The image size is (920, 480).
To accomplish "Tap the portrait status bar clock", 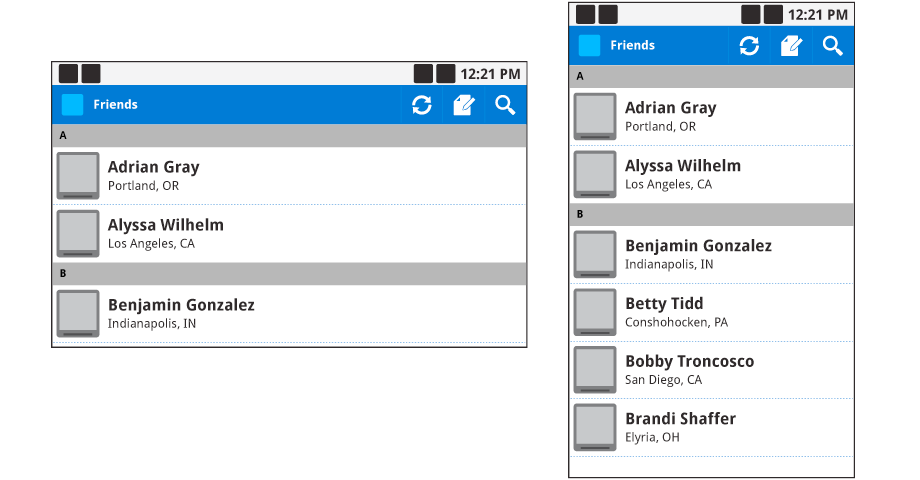I will [x=817, y=15].
